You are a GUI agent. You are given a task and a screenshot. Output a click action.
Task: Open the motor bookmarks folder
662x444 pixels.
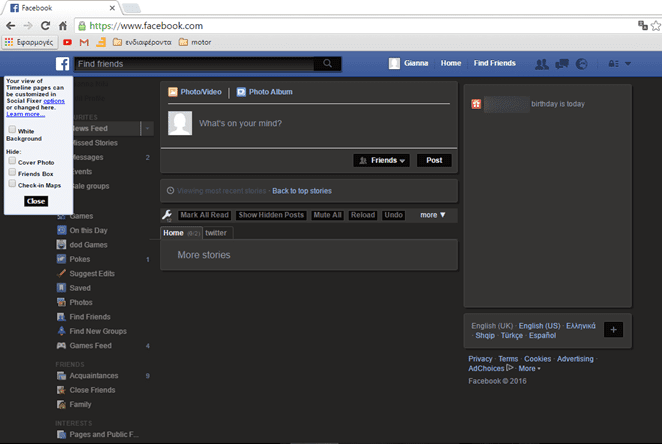pos(195,42)
